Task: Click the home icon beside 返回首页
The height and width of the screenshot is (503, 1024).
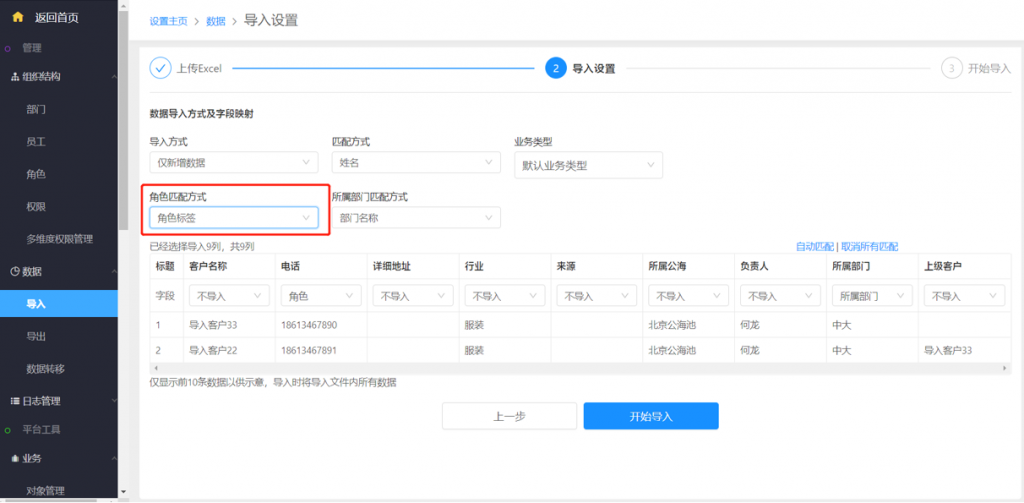Action: 17,17
